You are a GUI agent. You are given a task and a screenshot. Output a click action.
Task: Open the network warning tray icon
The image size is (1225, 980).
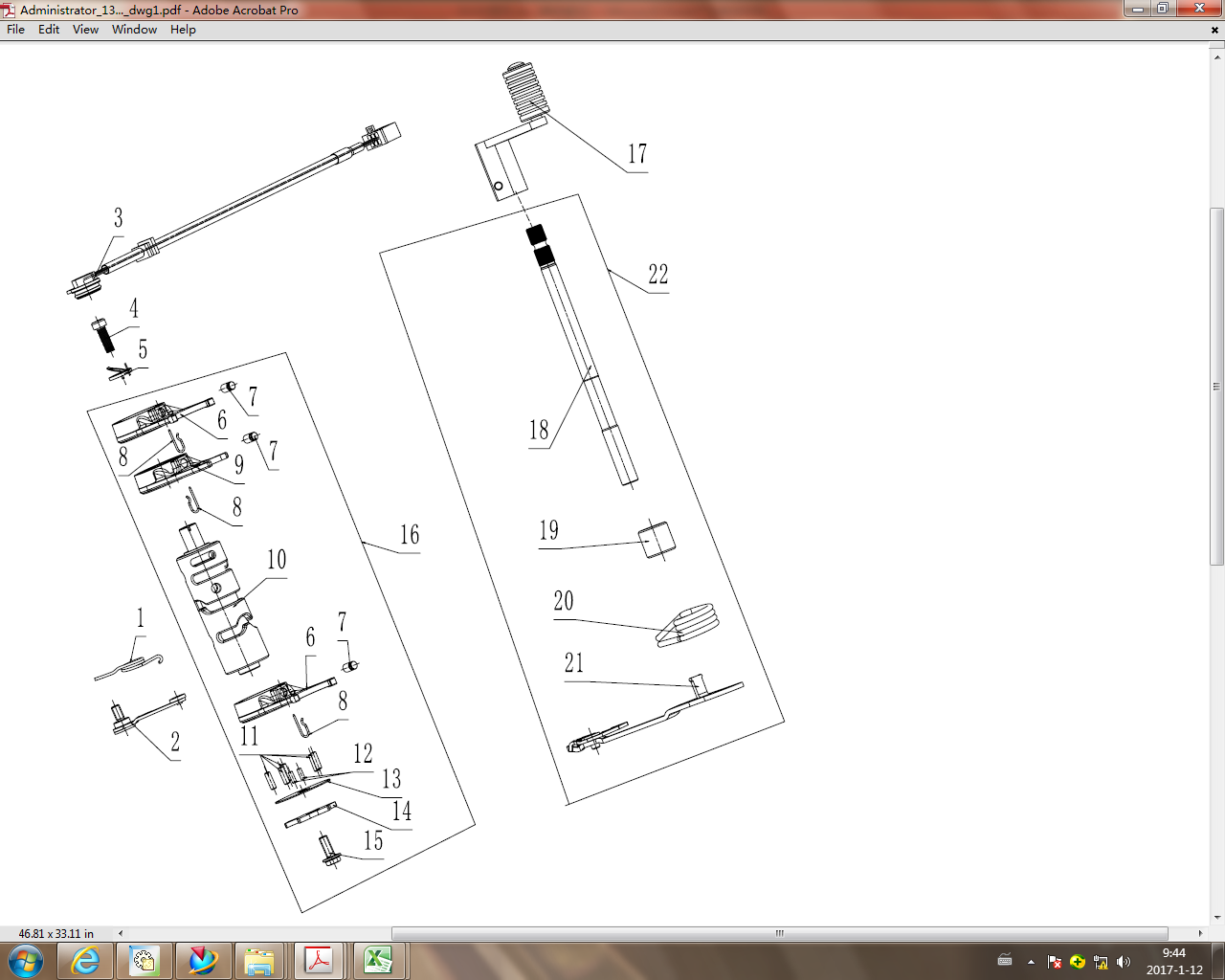point(1101,962)
